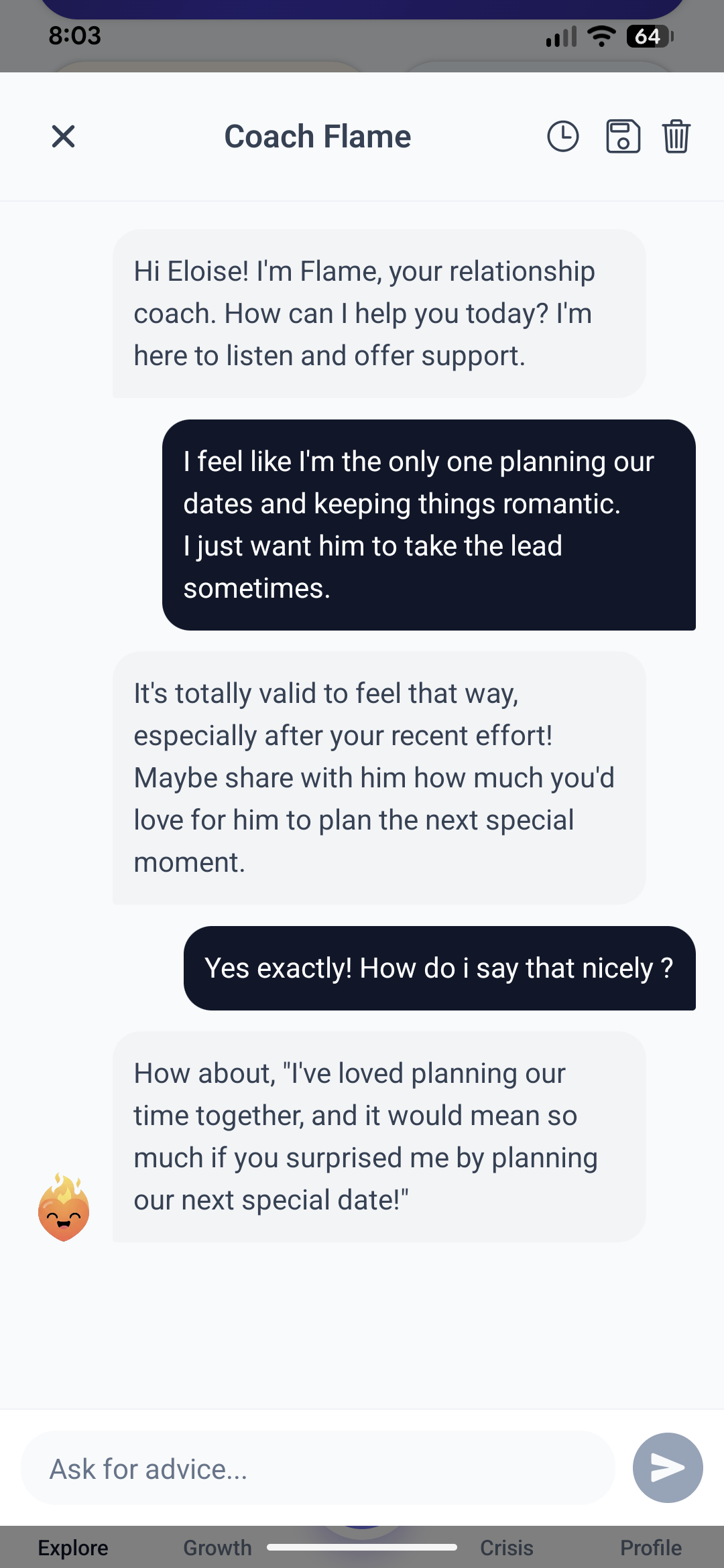Screen dimensions: 724x1568
Task: Tap the clock showing 8:03
Action: 74,36
